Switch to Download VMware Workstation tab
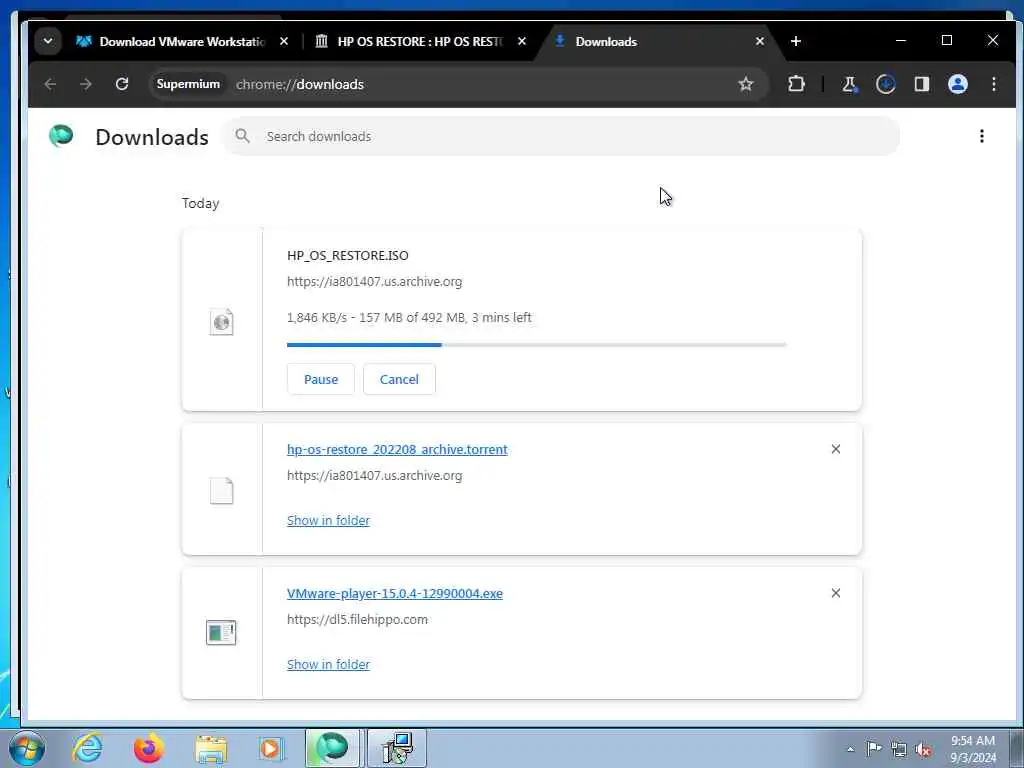This screenshot has height=768, width=1024. [x=183, y=42]
